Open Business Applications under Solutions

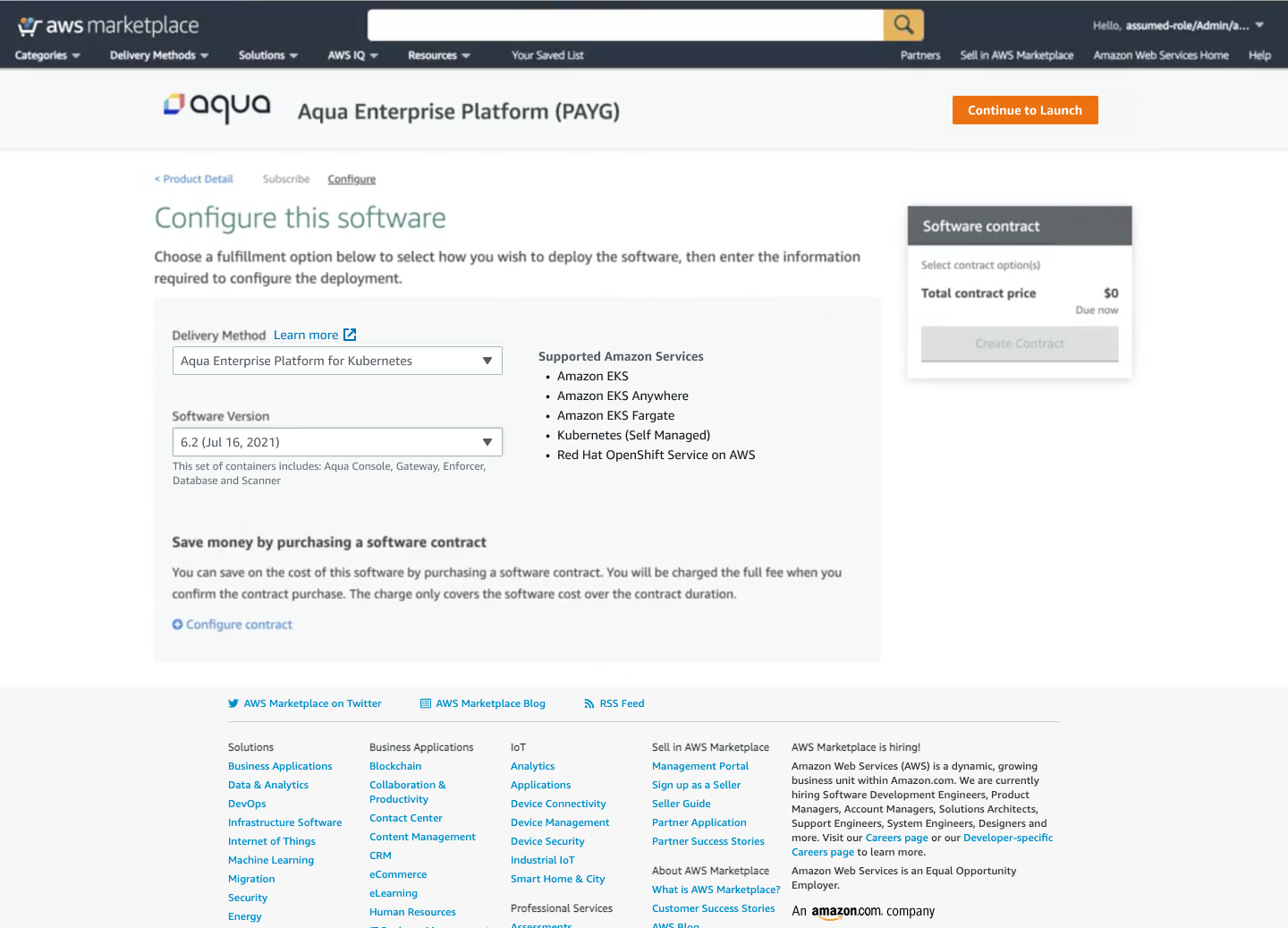click(x=280, y=766)
